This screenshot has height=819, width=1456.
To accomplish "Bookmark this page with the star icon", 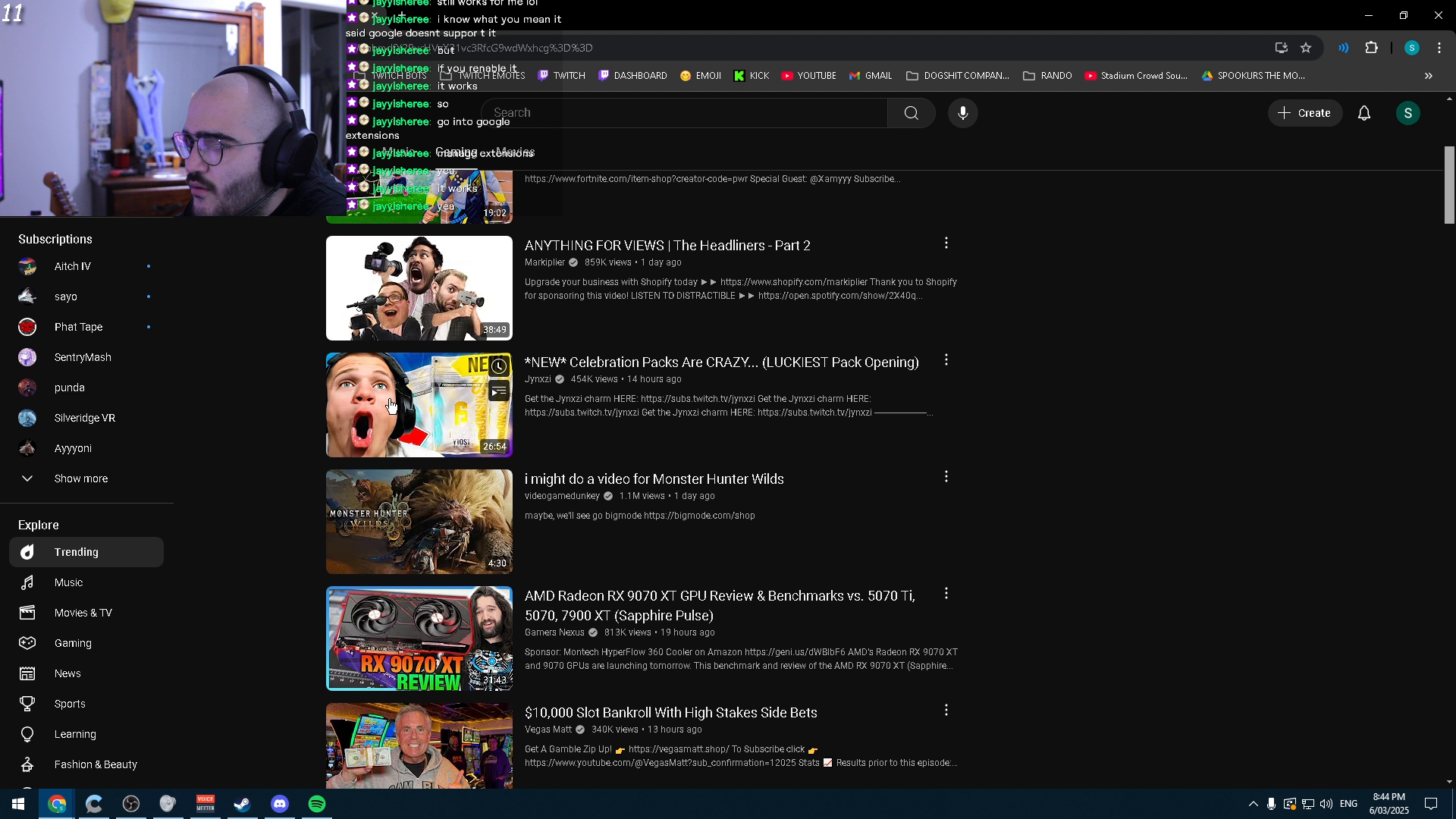I will click(1306, 48).
